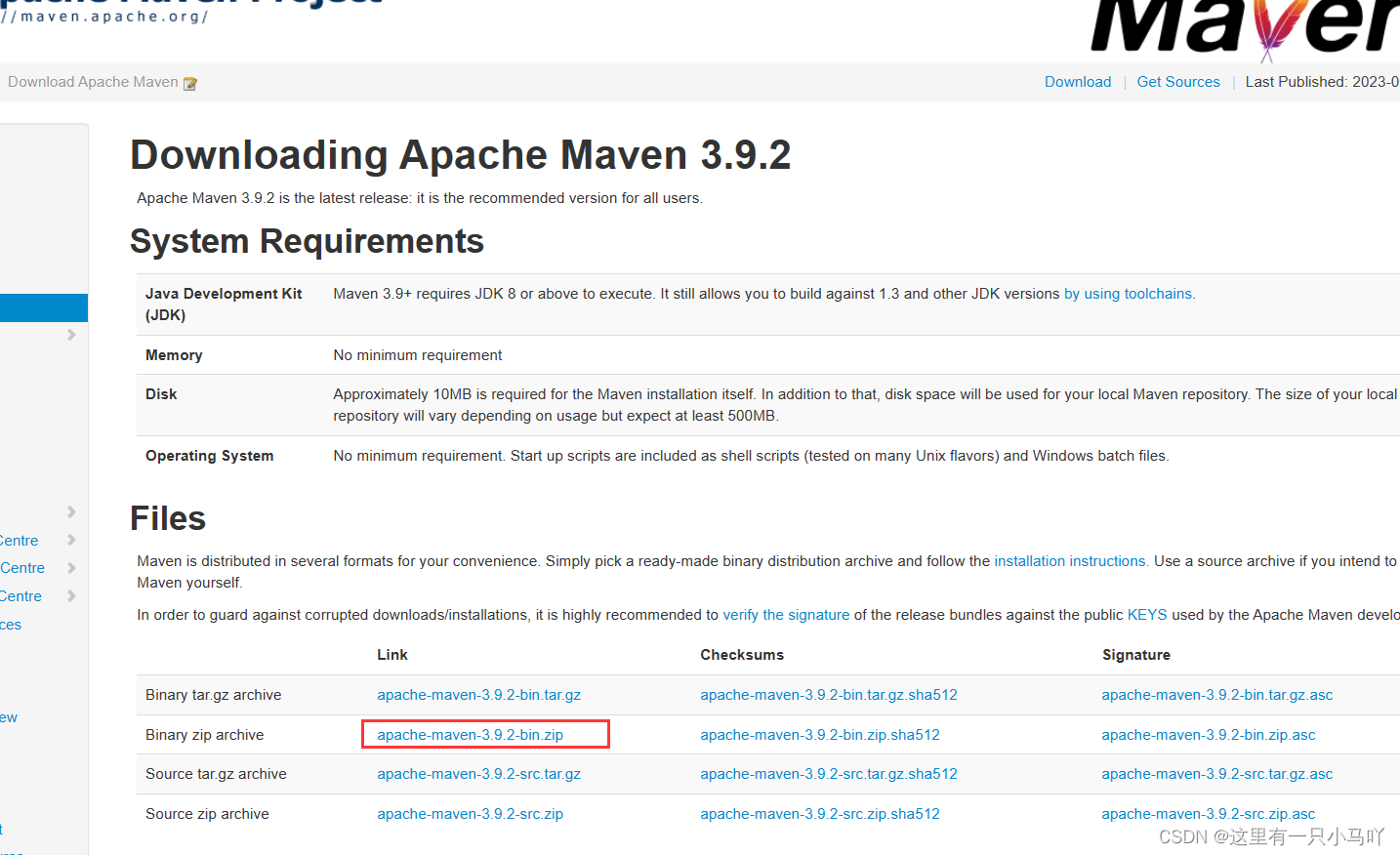Image resolution: width=1400 pixels, height=855 pixels.
Task: Open apache-maven-3.9.2-src.zip.sha512 checksum
Action: (820, 814)
